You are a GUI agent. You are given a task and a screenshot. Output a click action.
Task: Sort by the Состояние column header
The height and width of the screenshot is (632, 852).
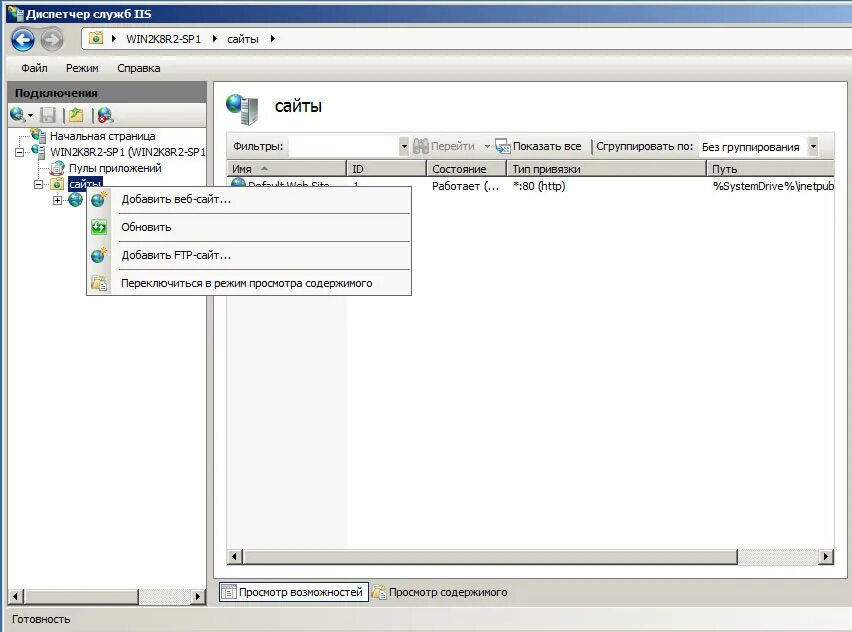466,169
